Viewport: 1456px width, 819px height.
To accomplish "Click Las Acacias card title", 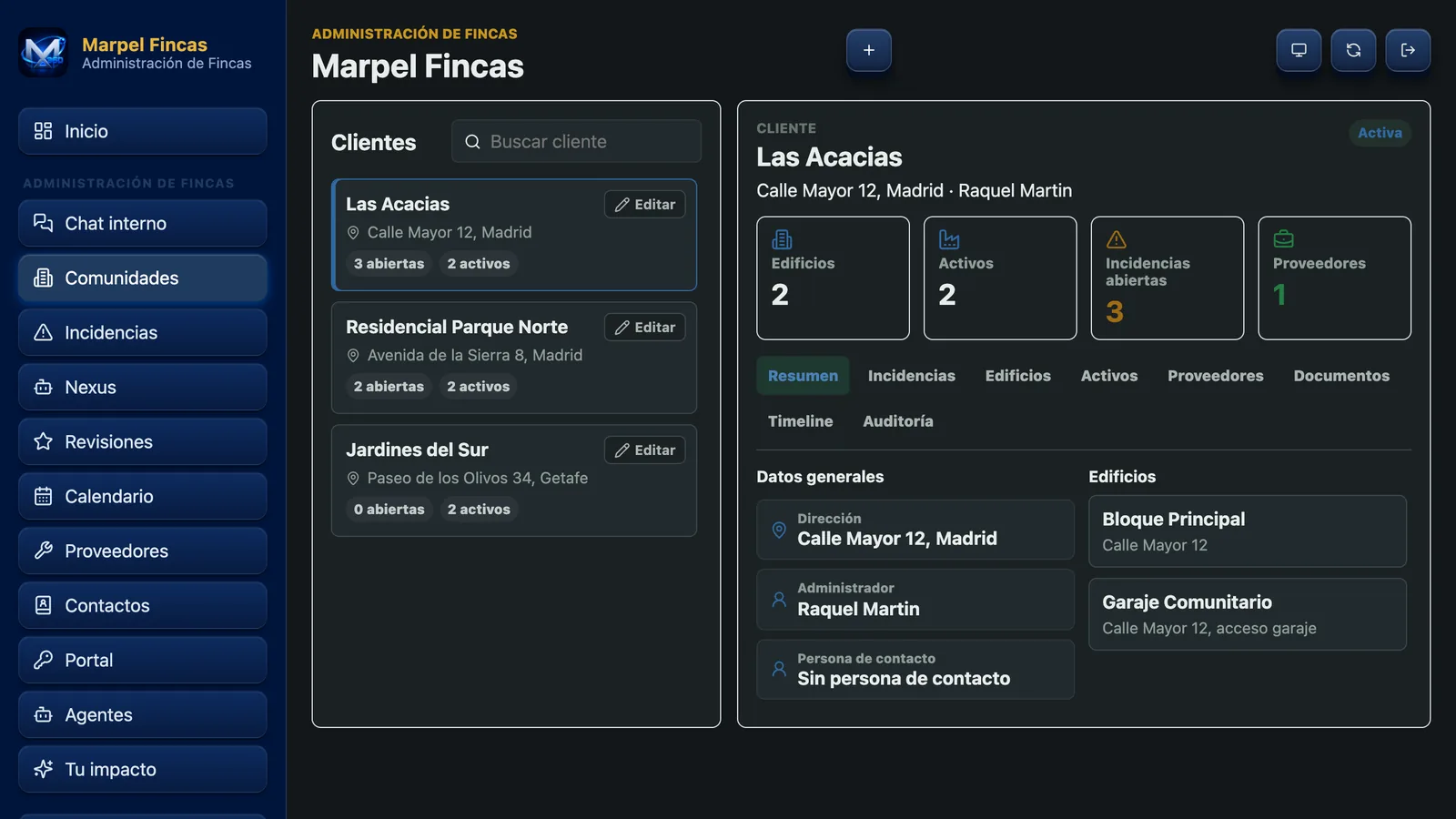I will pos(398,204).
